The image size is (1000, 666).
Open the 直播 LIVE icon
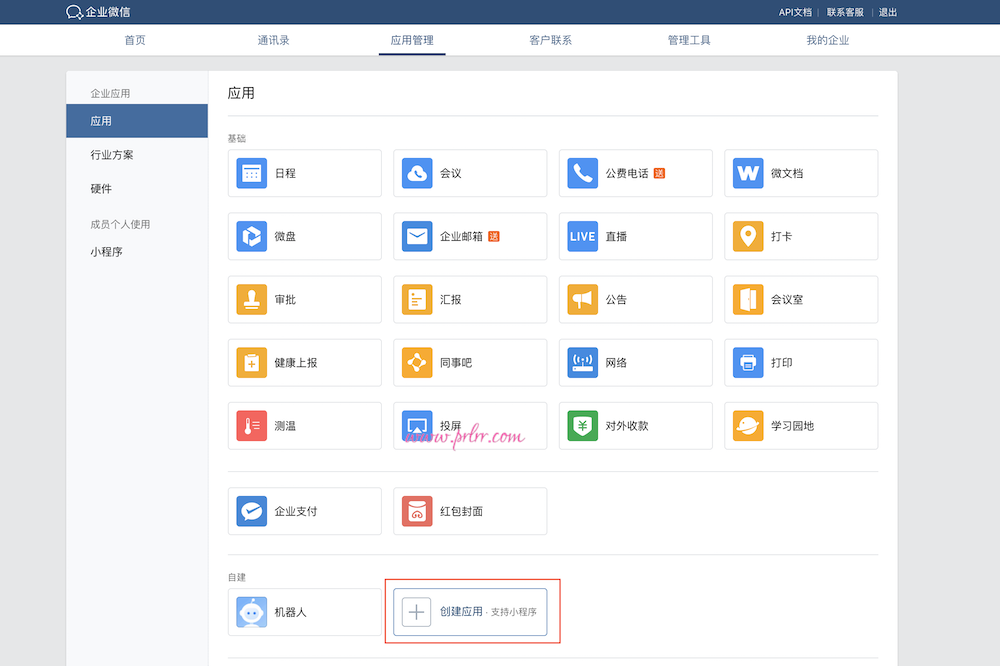582,236
